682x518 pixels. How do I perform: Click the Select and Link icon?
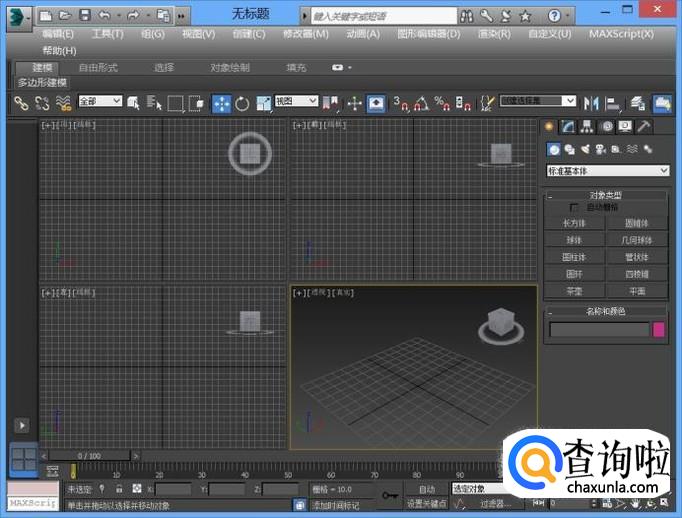(x=21, y=103)
